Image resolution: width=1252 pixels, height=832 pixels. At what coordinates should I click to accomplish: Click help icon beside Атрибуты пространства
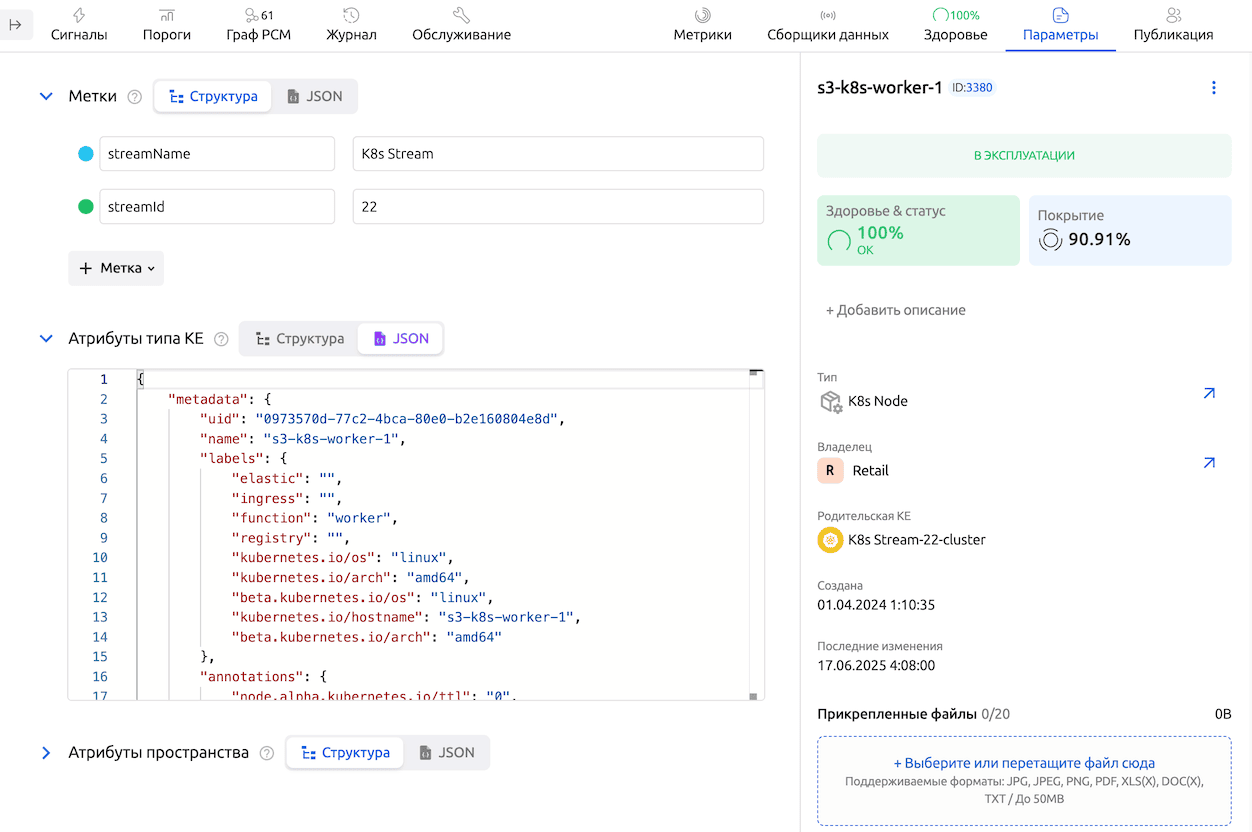(267, 753)
